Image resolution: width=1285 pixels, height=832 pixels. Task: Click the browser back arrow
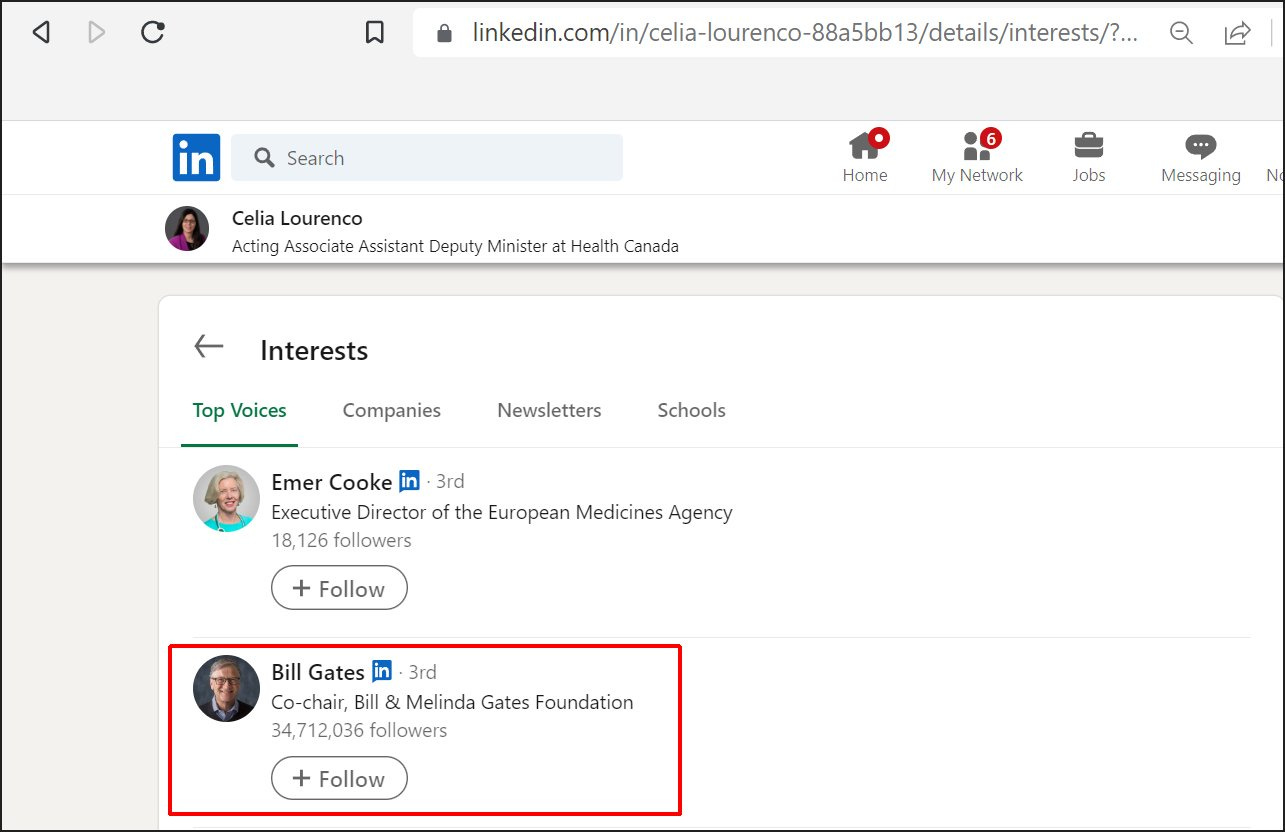coord(41,33)
